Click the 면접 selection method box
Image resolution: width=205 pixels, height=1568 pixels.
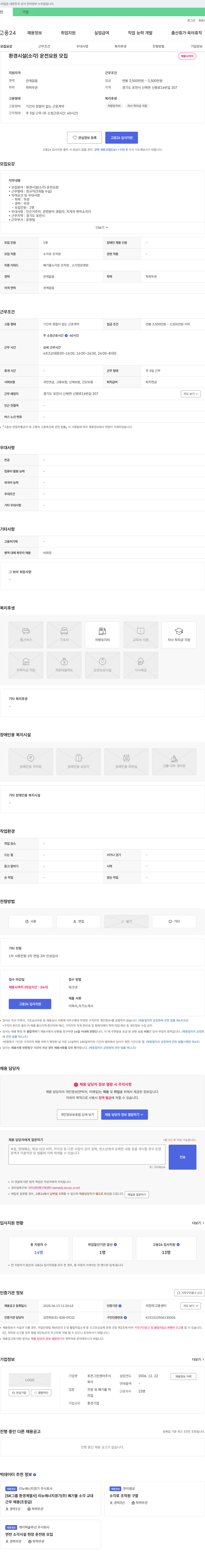pyautogui.click(x=78, y=922)
